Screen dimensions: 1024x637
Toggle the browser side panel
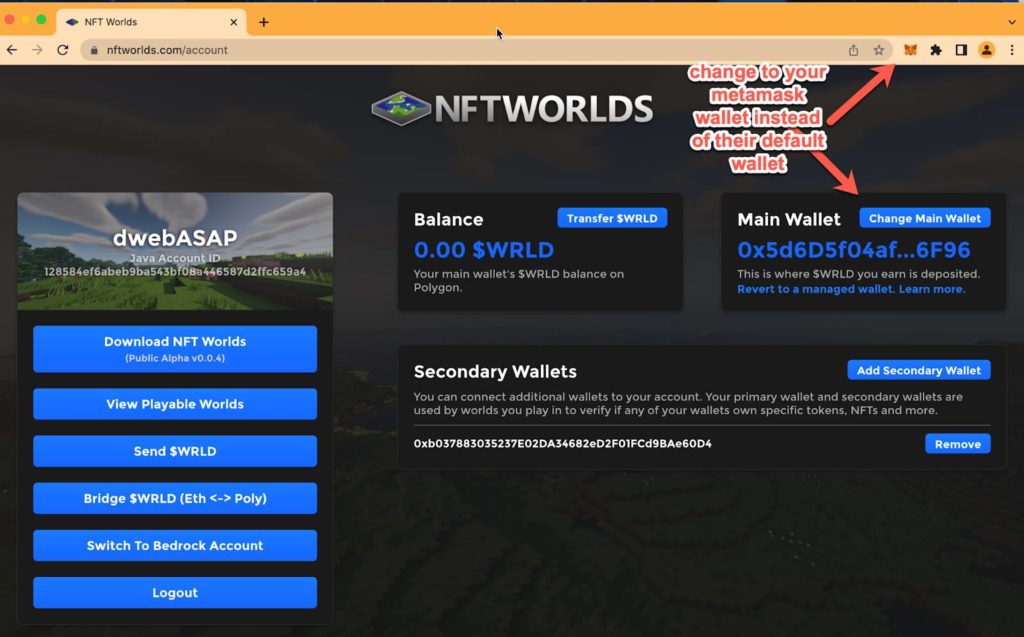coord(961,50)
